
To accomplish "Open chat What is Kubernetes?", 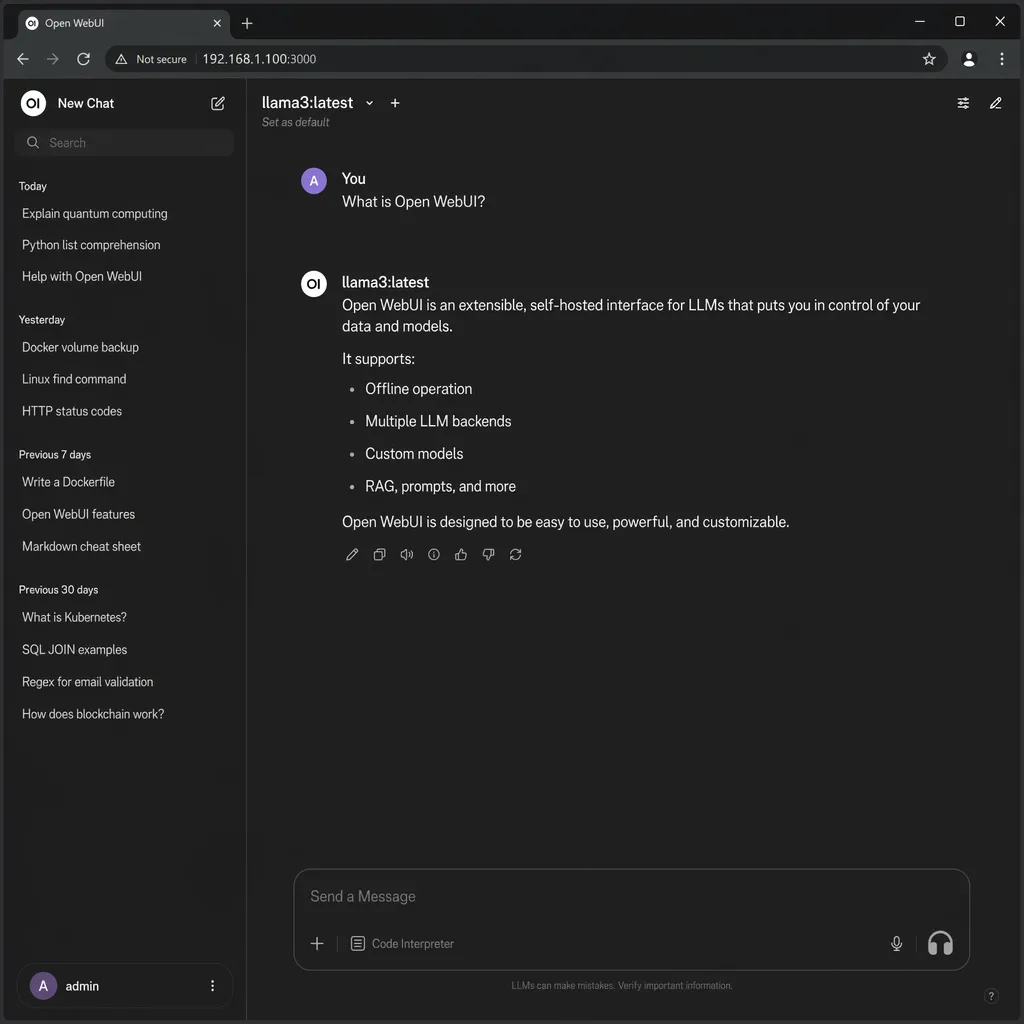I will (x=74, y=617).
